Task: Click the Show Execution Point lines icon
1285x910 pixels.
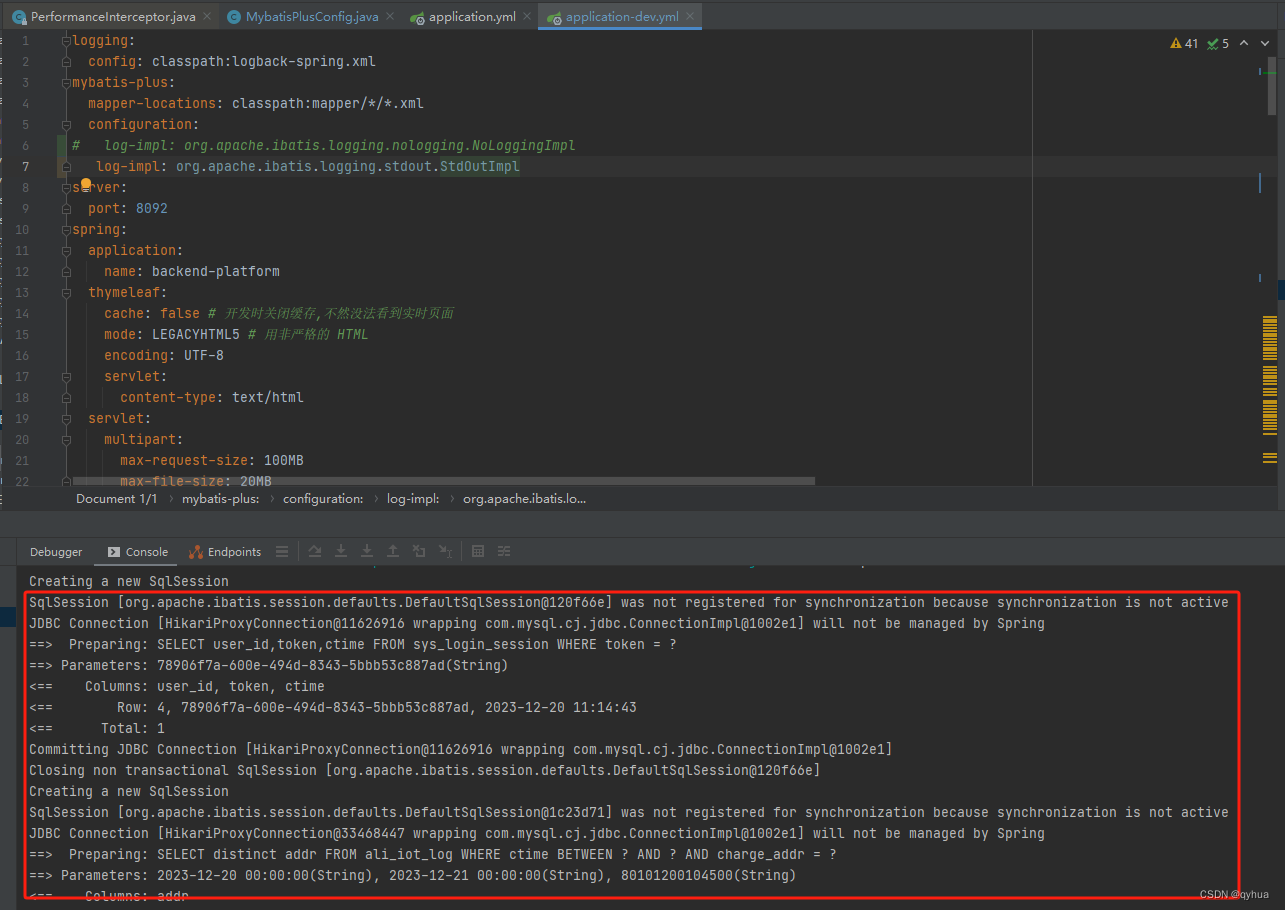Action: point(282,552)
